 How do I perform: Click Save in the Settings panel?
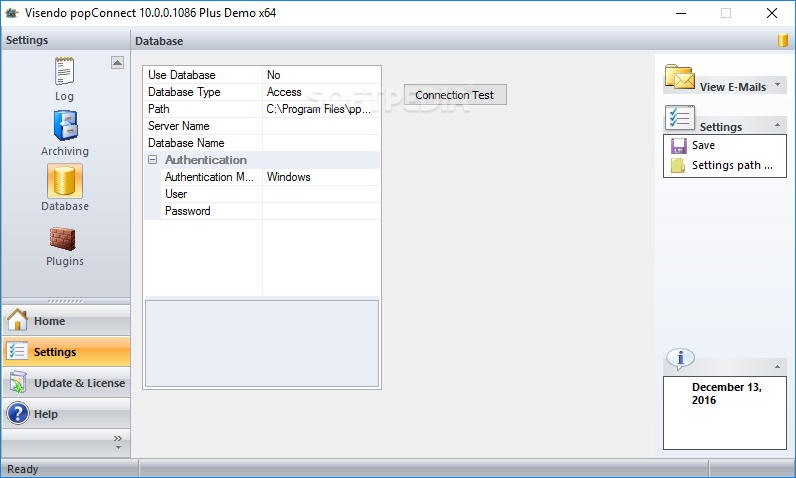click(x=703, y=145)
